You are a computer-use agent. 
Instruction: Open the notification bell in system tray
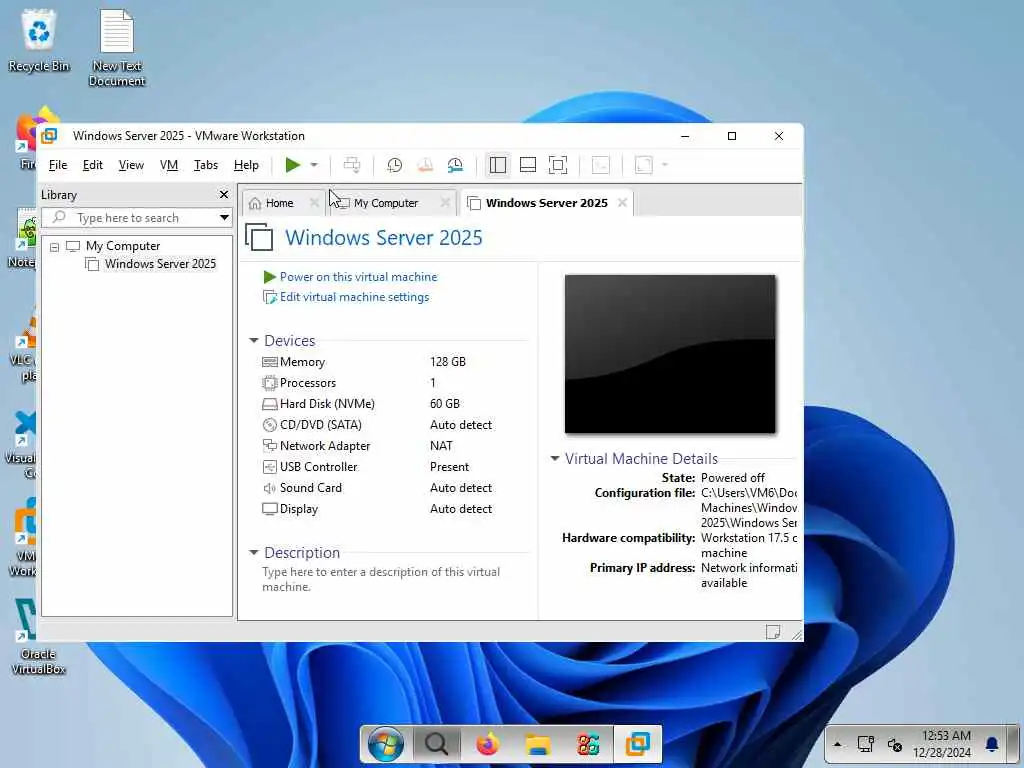(x=992, y=744)
